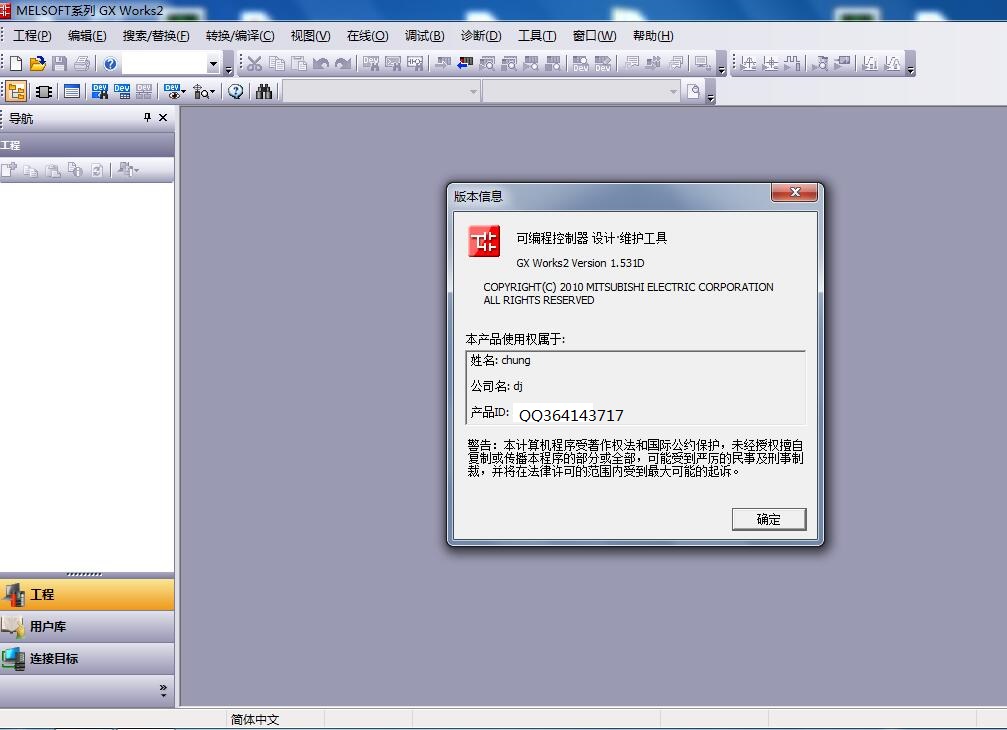Viewport: 1007px width, 730px height.
Task: Click the 确定 button in dialog
Action: click(768, 519)
